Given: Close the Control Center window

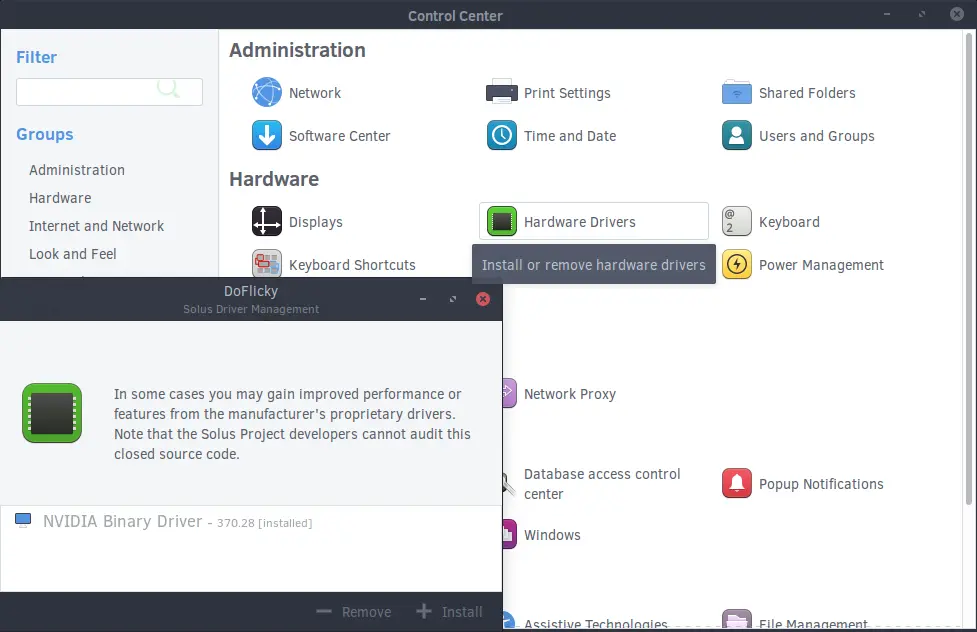Looking at the screenshot, I should [957, 14].
